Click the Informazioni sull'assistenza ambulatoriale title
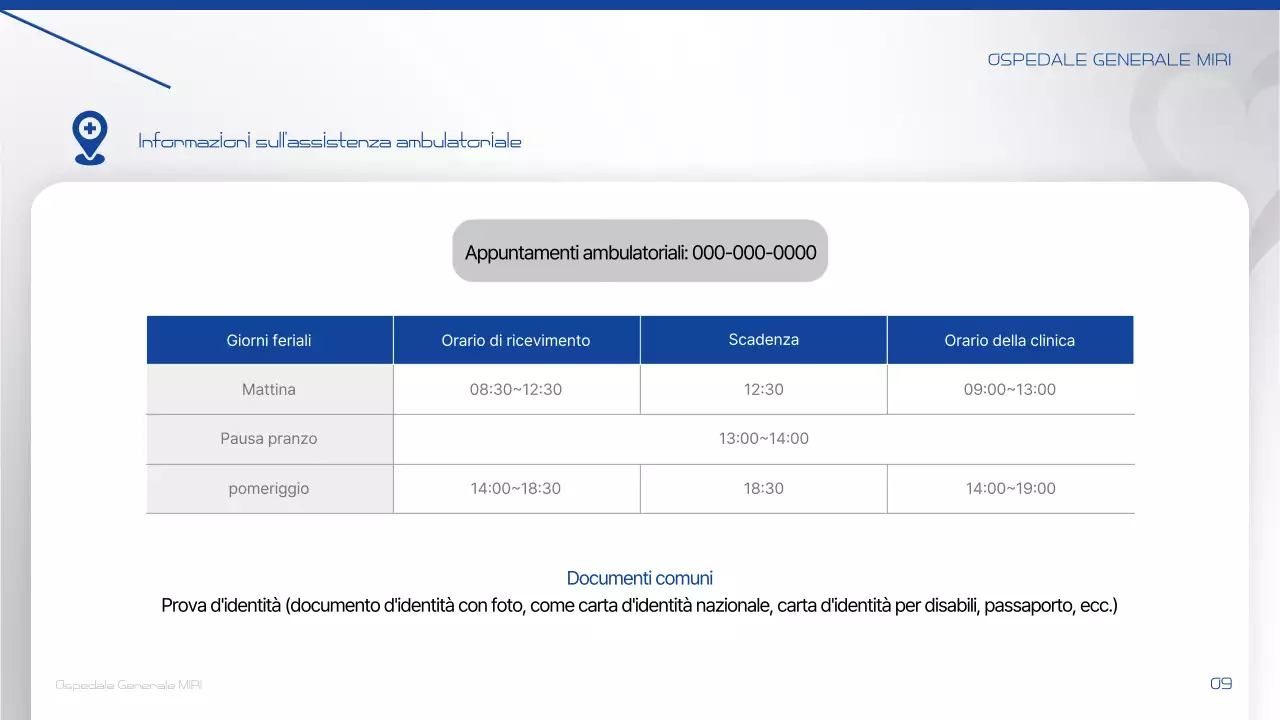 [x=330, y=141]
